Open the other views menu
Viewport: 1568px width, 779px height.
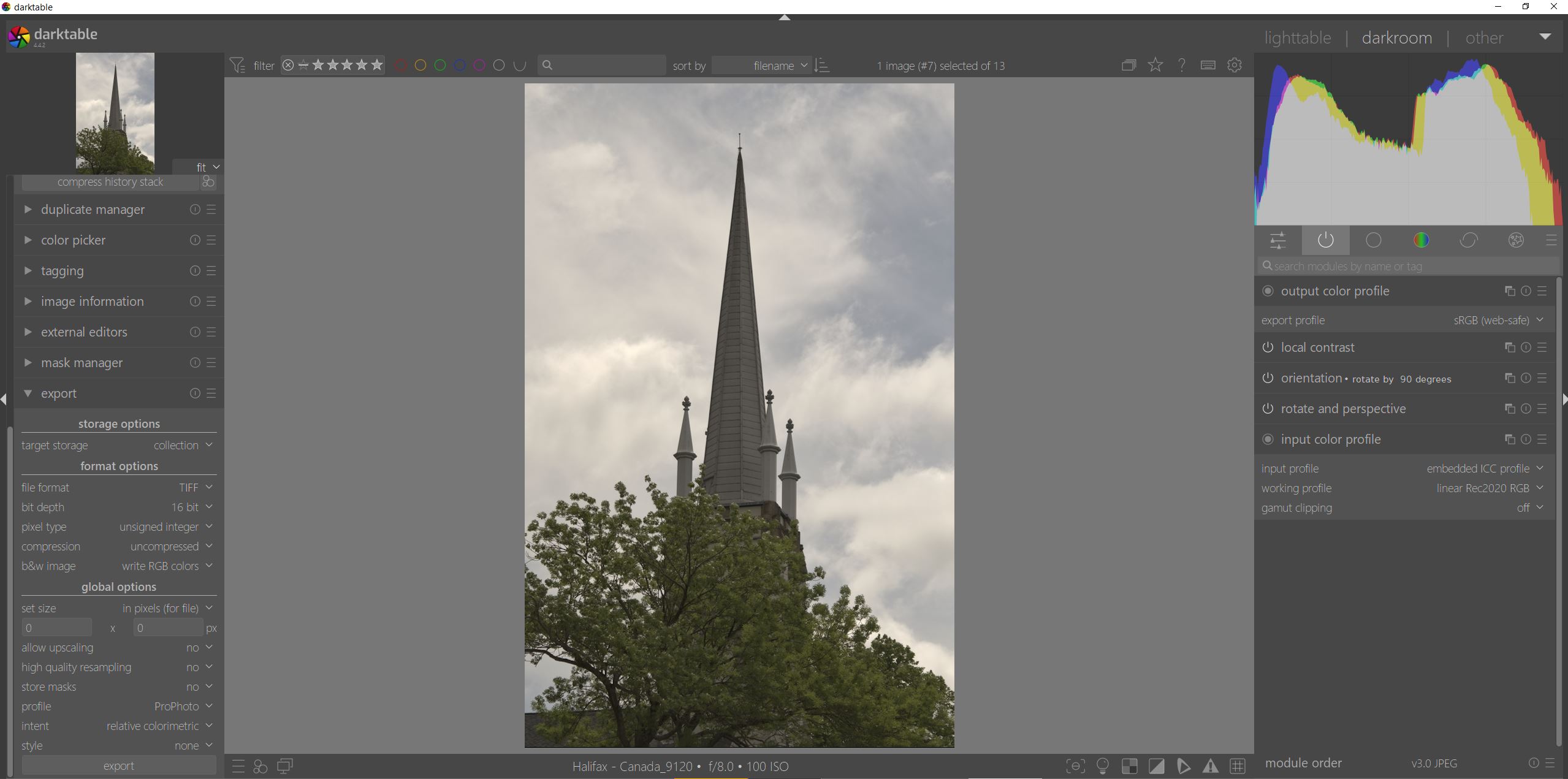click(1484, 38)
